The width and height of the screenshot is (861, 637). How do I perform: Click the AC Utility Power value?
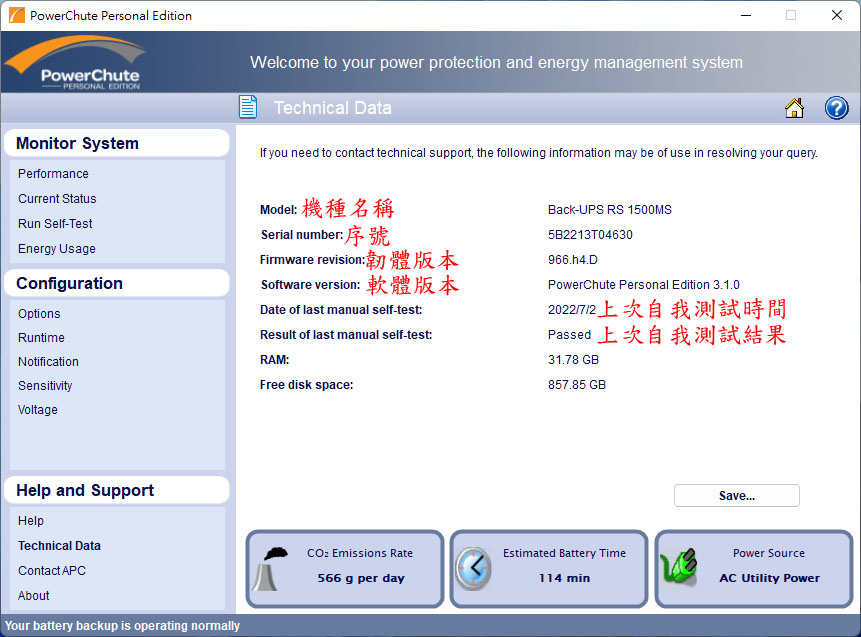769,578
